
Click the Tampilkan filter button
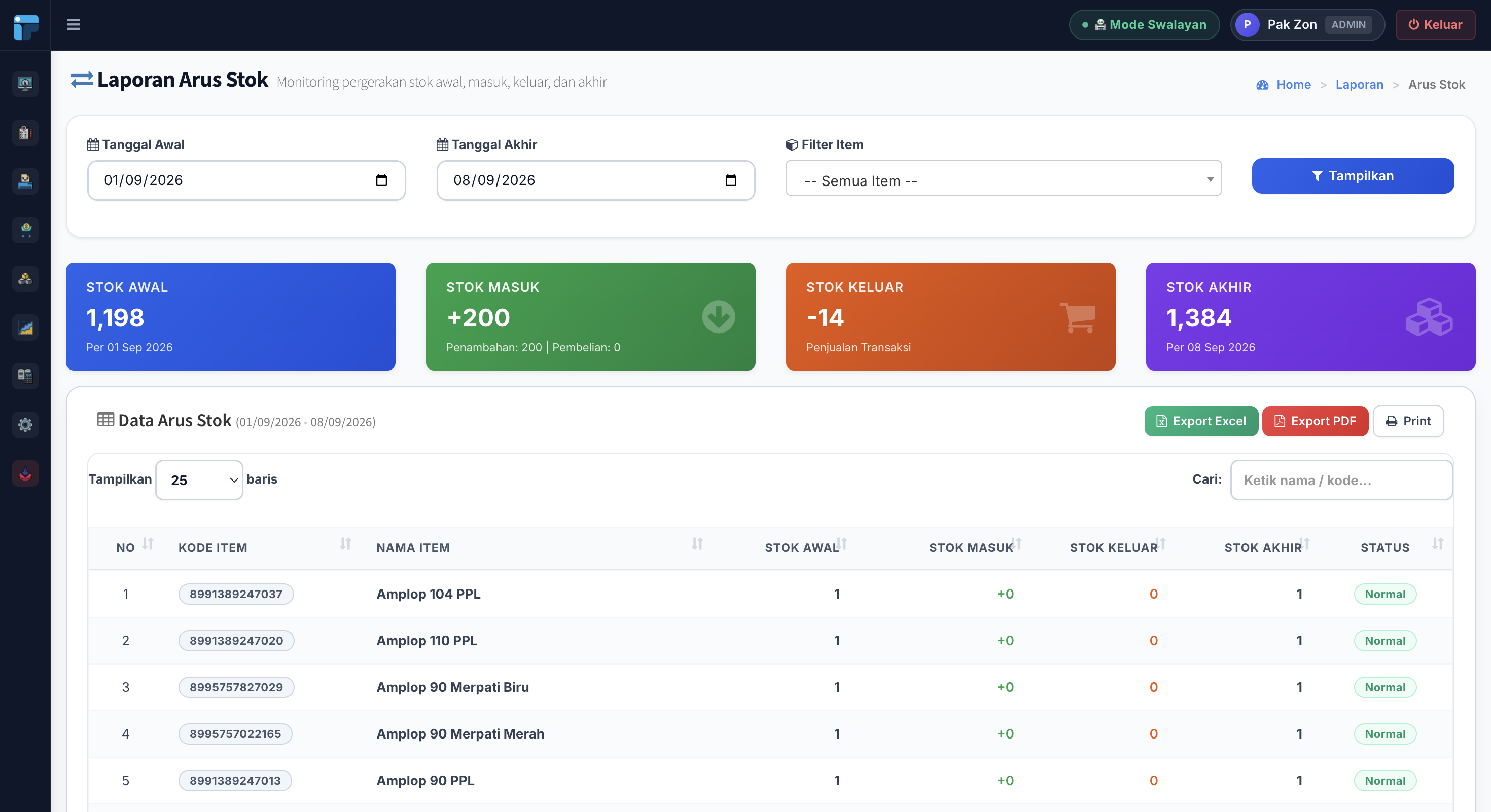1353,176
